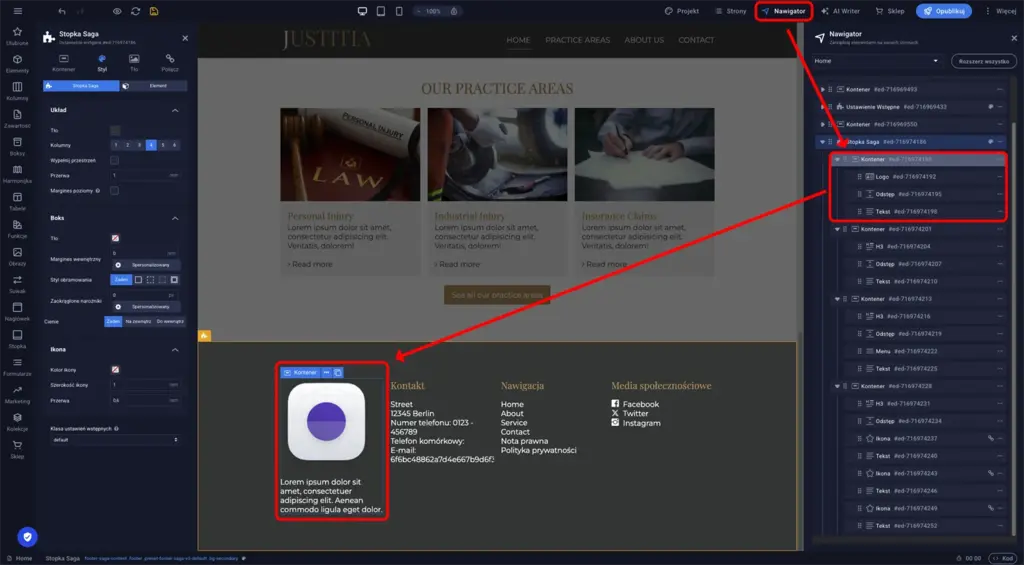Toggle the Margines poziomy checkbox
This screenshot has height=565, width=1024.
[114, 191]
